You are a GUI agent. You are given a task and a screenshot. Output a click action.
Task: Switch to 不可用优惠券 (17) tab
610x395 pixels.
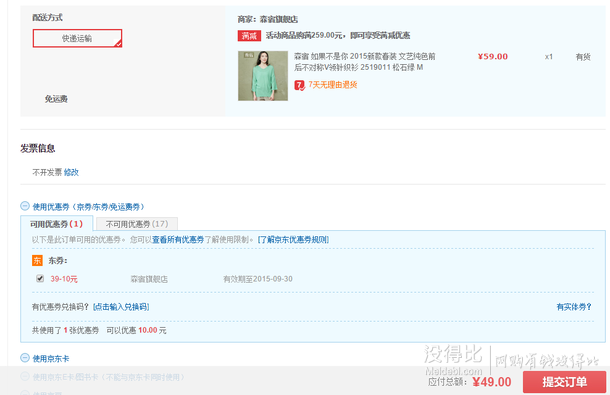tap(137, 224)
